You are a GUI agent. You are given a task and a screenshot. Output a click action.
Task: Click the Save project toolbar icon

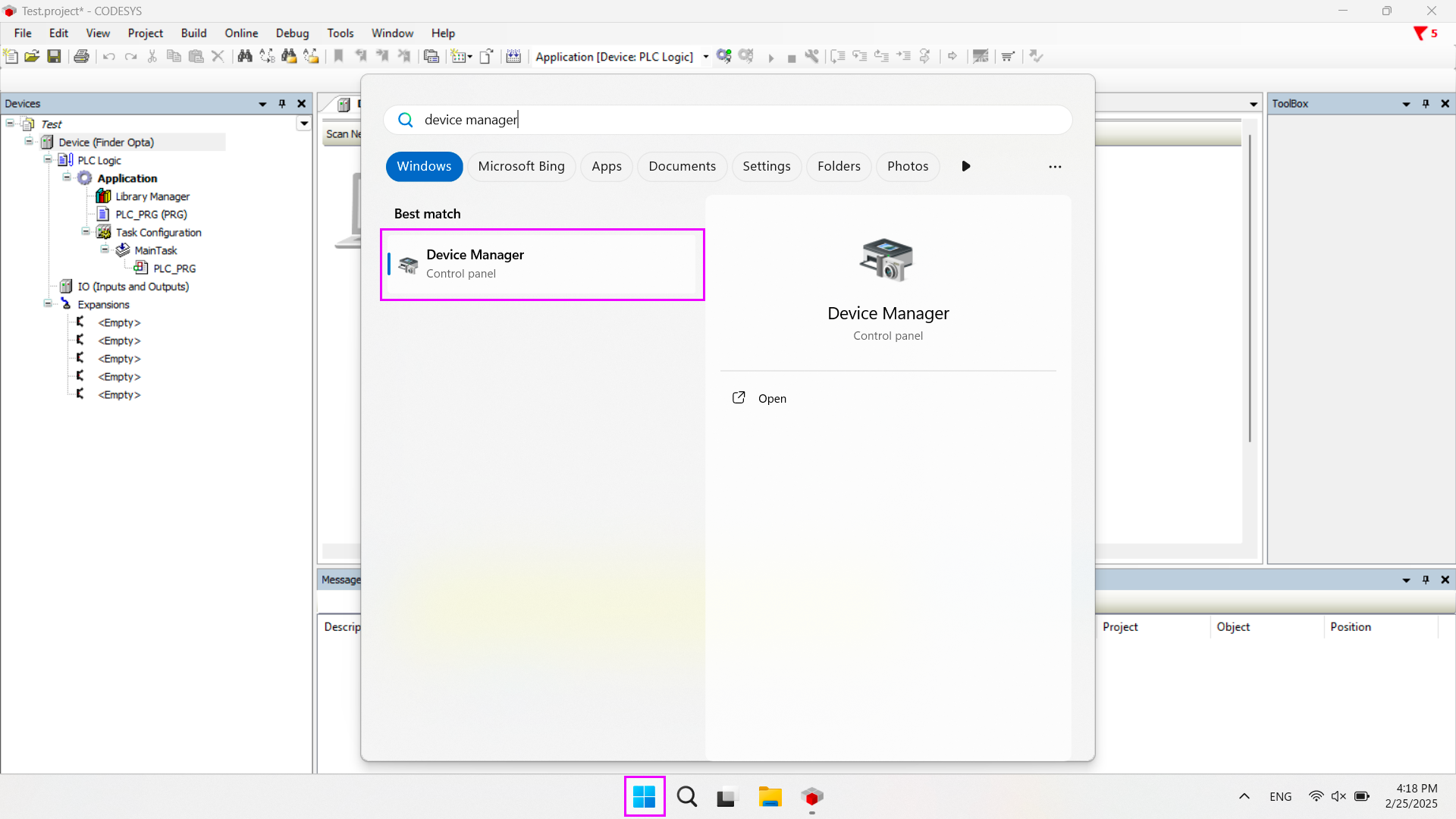click(x=54, y=56)
